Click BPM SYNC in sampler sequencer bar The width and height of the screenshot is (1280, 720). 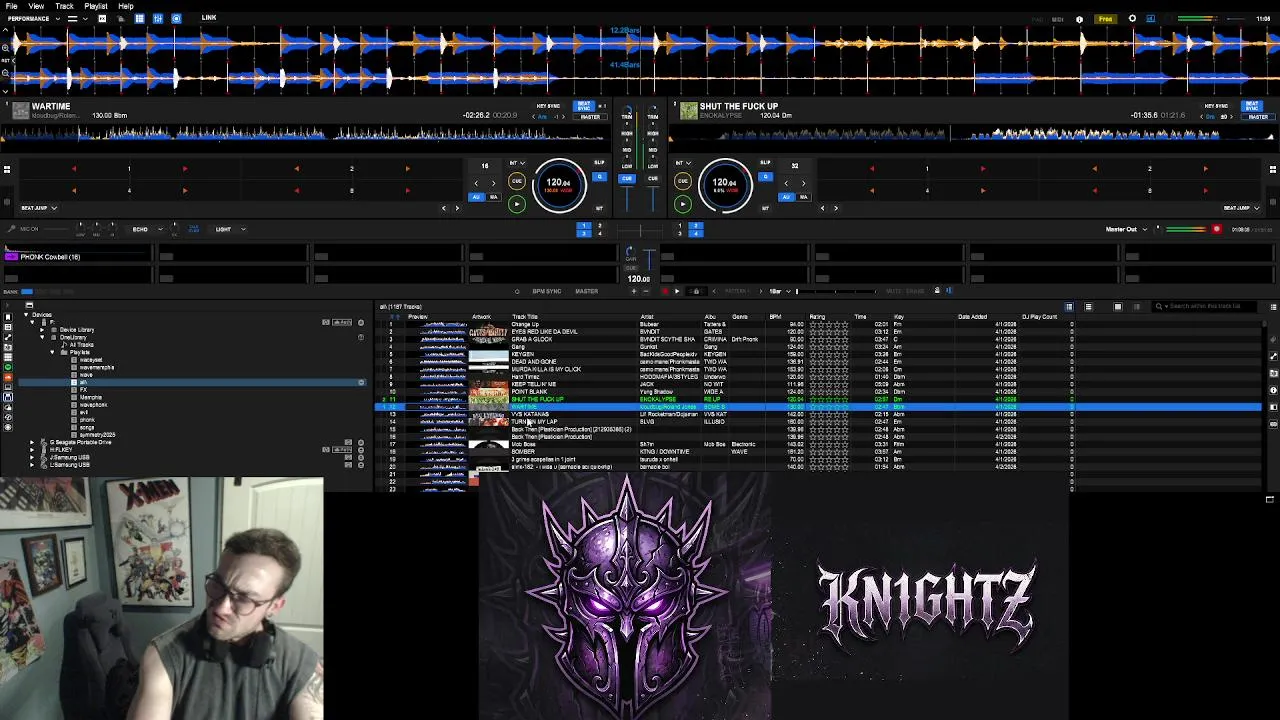pyautogui.click(x=547, y=291)
